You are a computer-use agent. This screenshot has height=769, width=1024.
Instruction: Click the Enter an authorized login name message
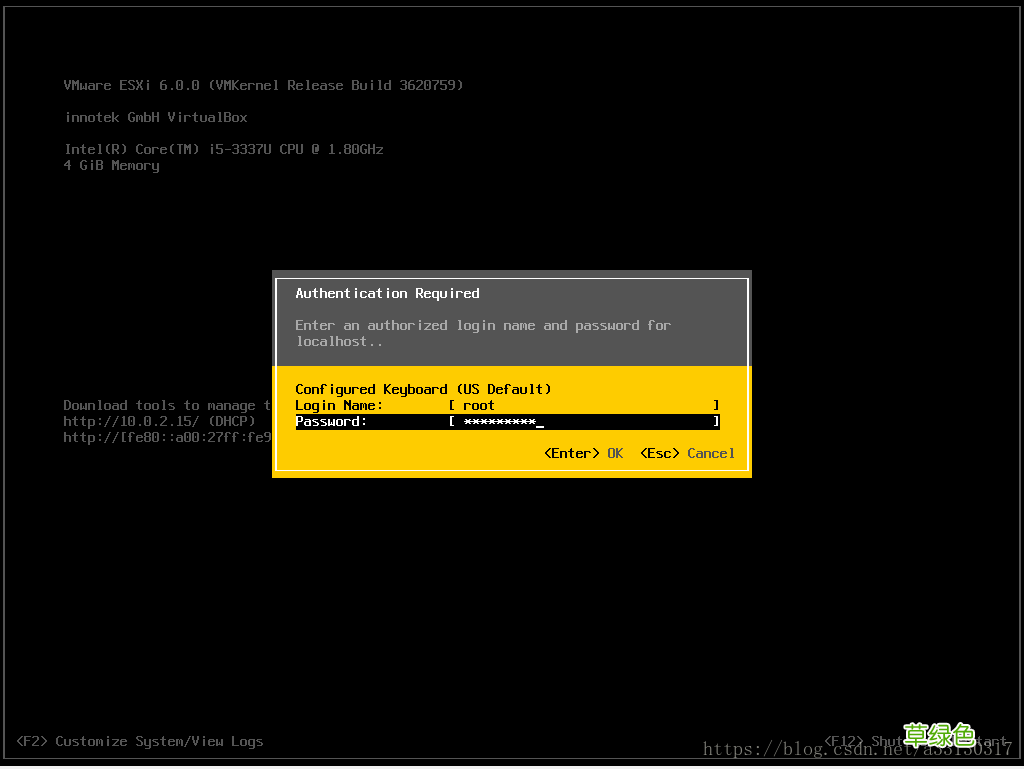[483, 333]
